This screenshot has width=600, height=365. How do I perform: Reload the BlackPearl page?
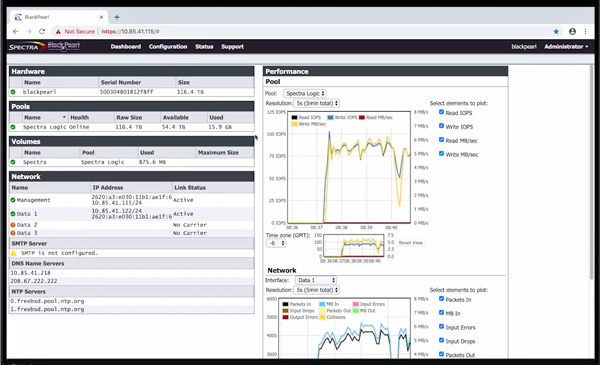[x=42, y=31]
